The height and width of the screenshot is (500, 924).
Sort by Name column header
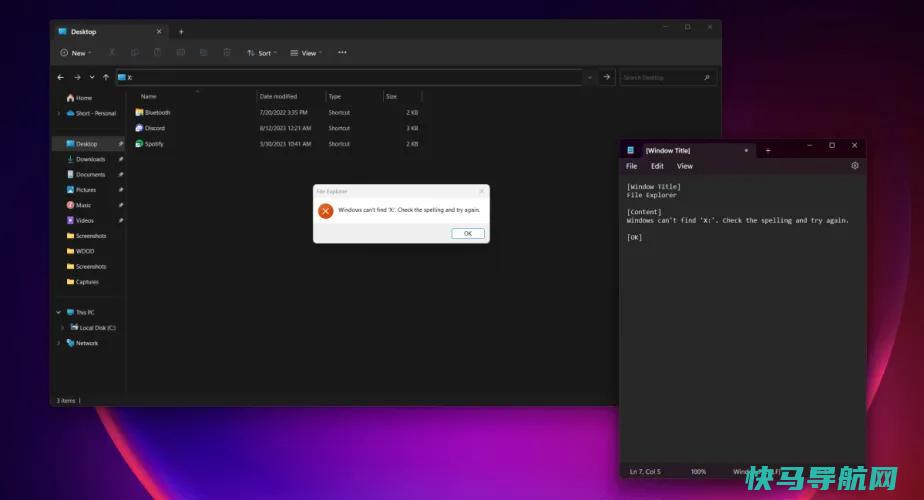148,96
